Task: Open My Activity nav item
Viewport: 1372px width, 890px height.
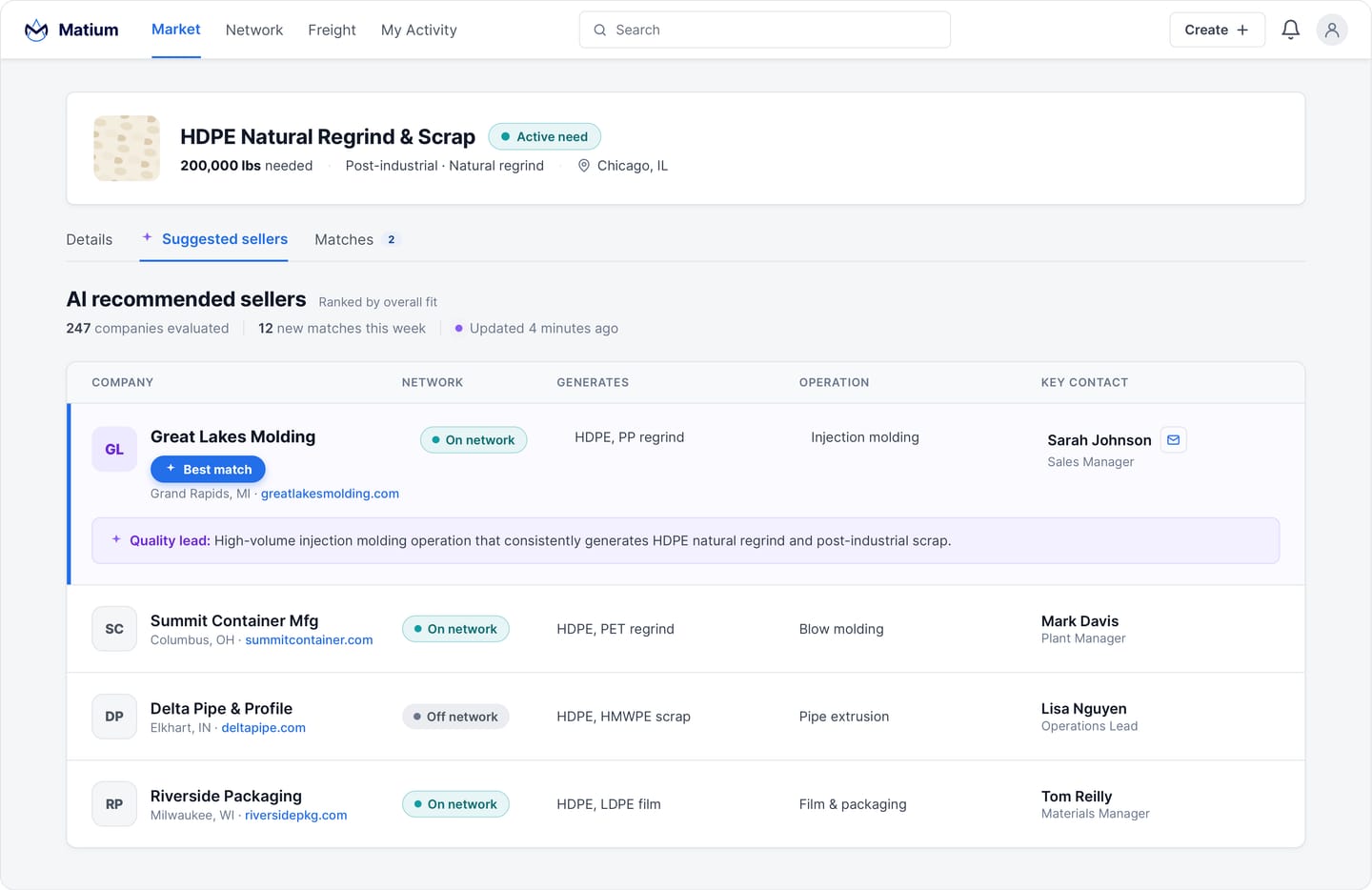Action: coord(419,30)
